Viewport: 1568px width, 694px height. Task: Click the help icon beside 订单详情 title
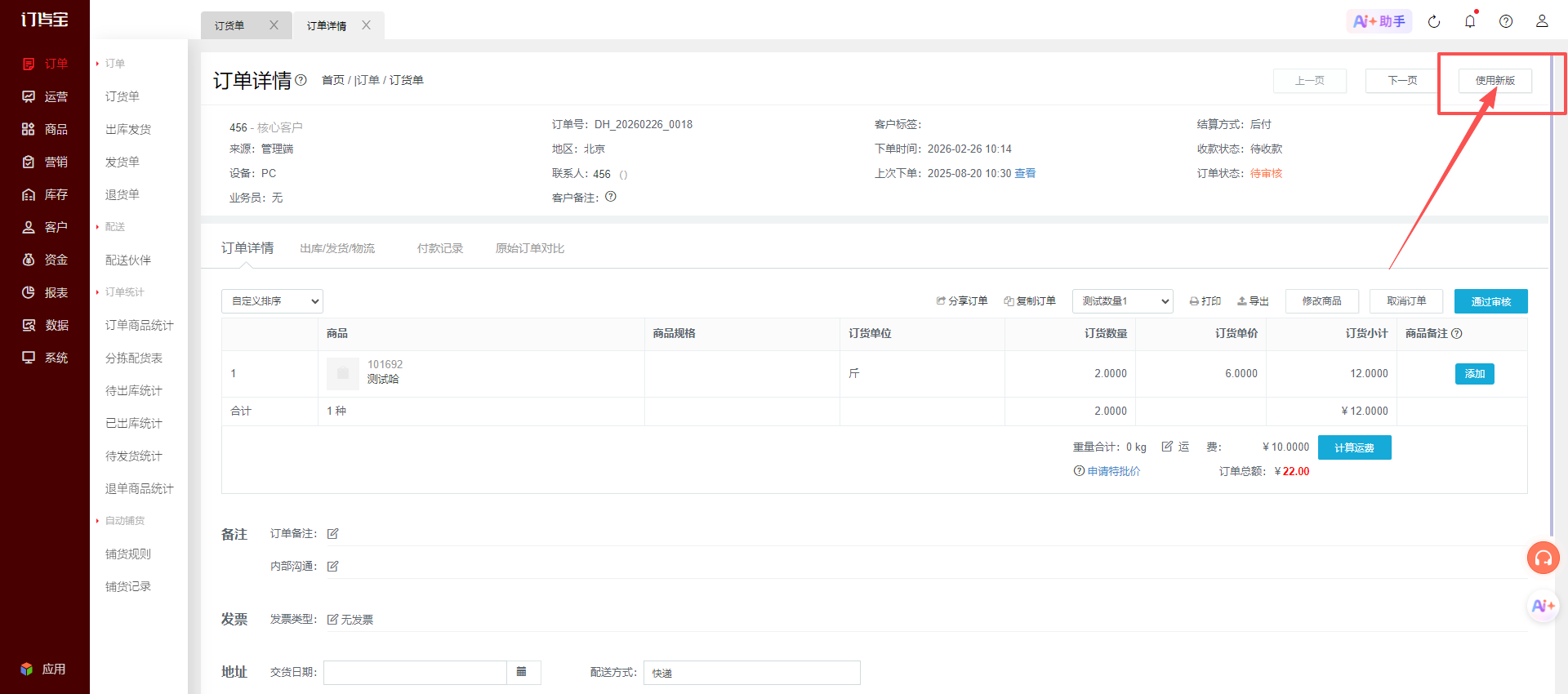coord(301,80)
